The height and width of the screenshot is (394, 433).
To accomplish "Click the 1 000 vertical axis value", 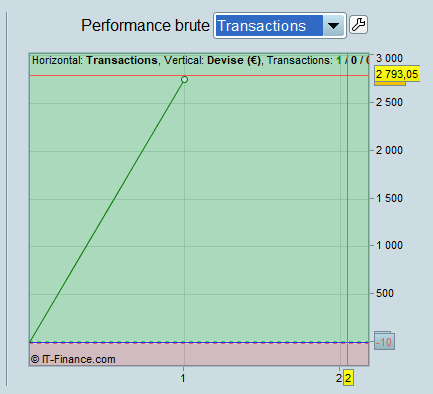I will [389, 246].
